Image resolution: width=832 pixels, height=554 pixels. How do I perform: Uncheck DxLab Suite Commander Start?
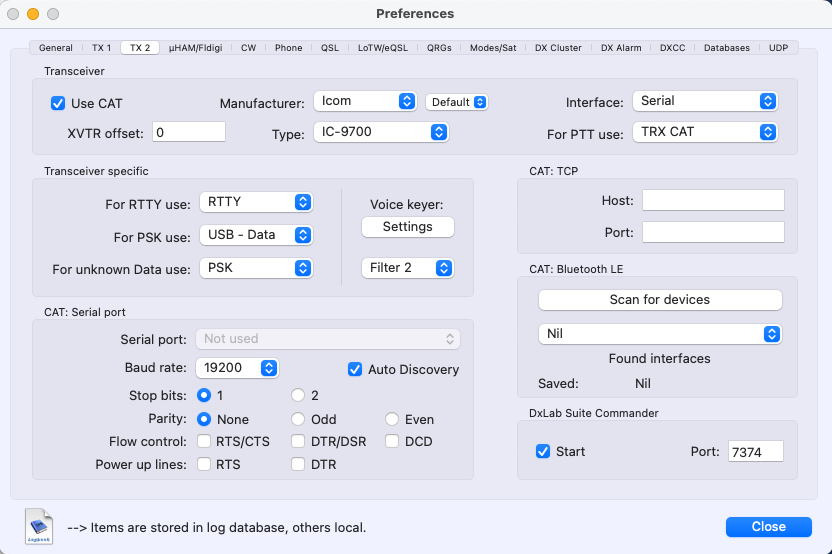click(x=543, y=451)
